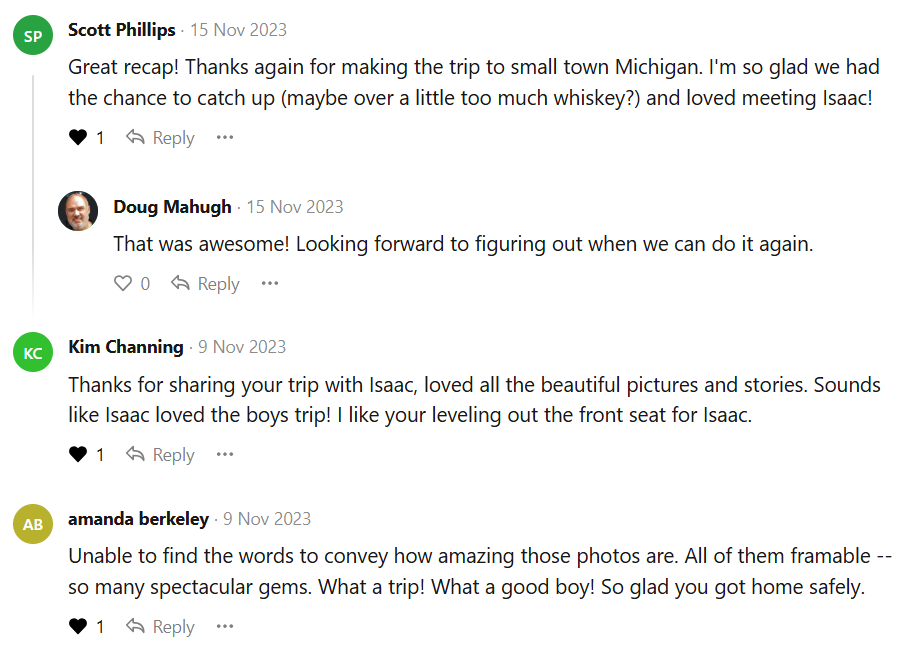The width and height of the screenshot is (921, 657).
Task: Click Reply under amanda berkeley's comment
Action: [160, 627]
